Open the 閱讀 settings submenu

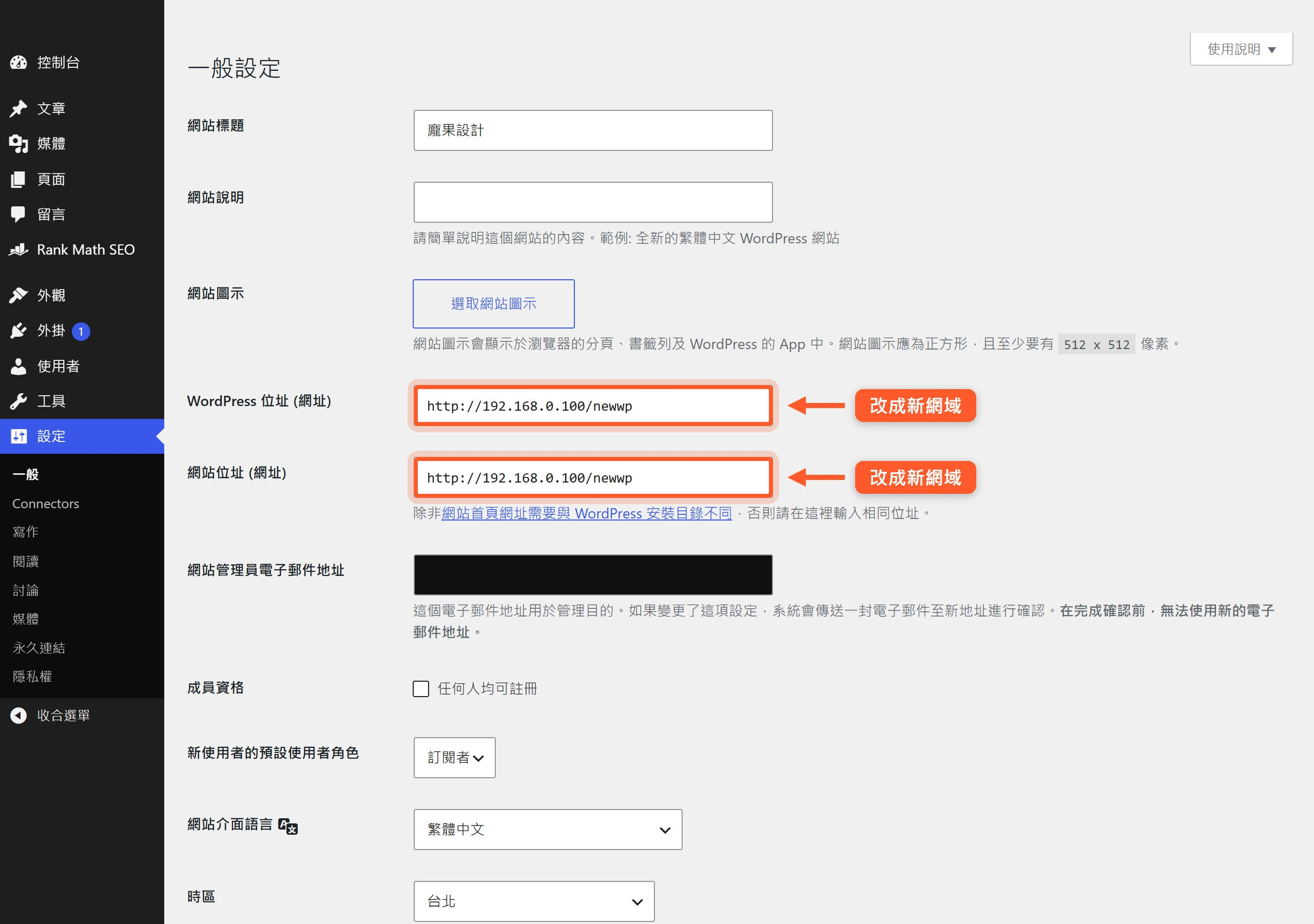point(25,562)
